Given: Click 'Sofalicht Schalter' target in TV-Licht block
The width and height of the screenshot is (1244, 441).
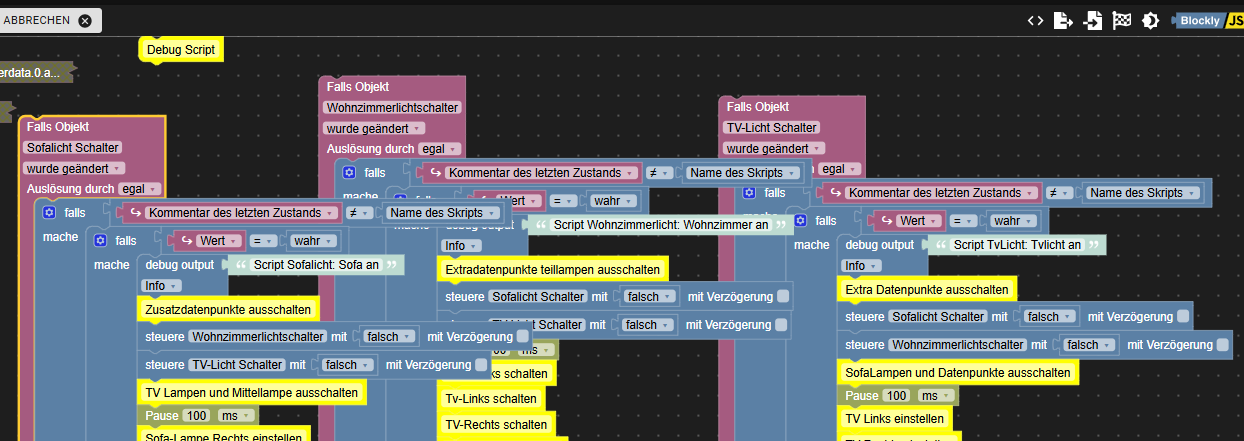Looking at the screenshot, I should coord(937,317).
